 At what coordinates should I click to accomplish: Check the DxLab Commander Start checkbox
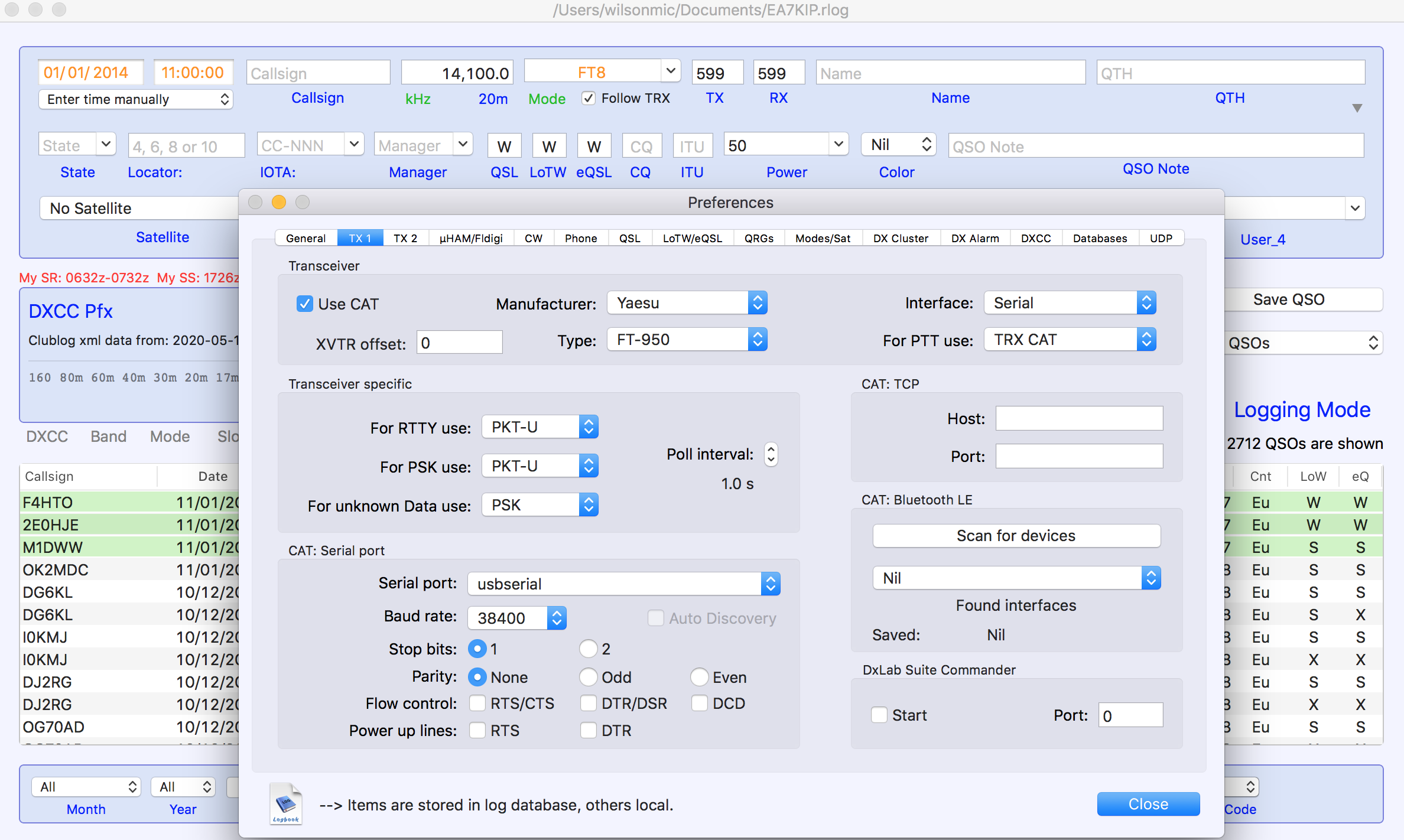click(x=879, y=715)
